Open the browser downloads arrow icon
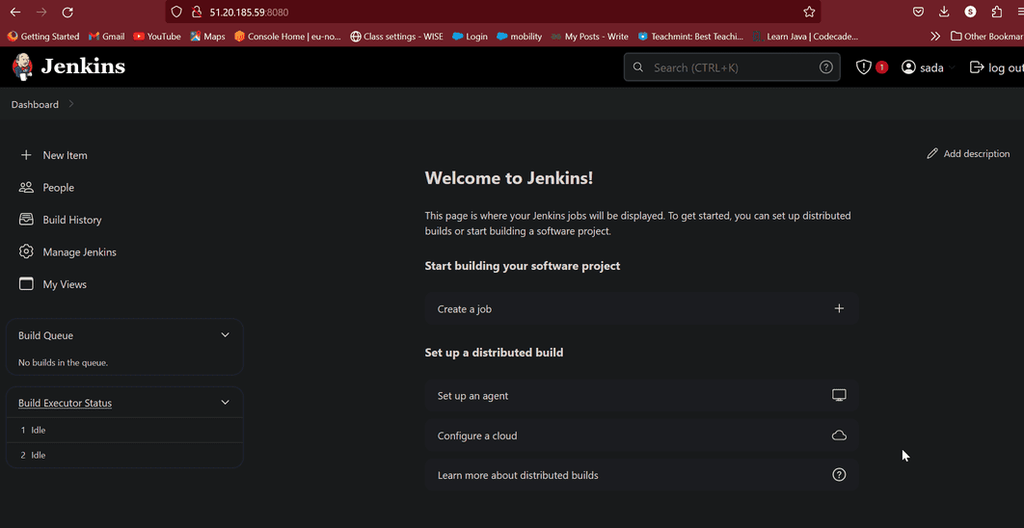 944,12
